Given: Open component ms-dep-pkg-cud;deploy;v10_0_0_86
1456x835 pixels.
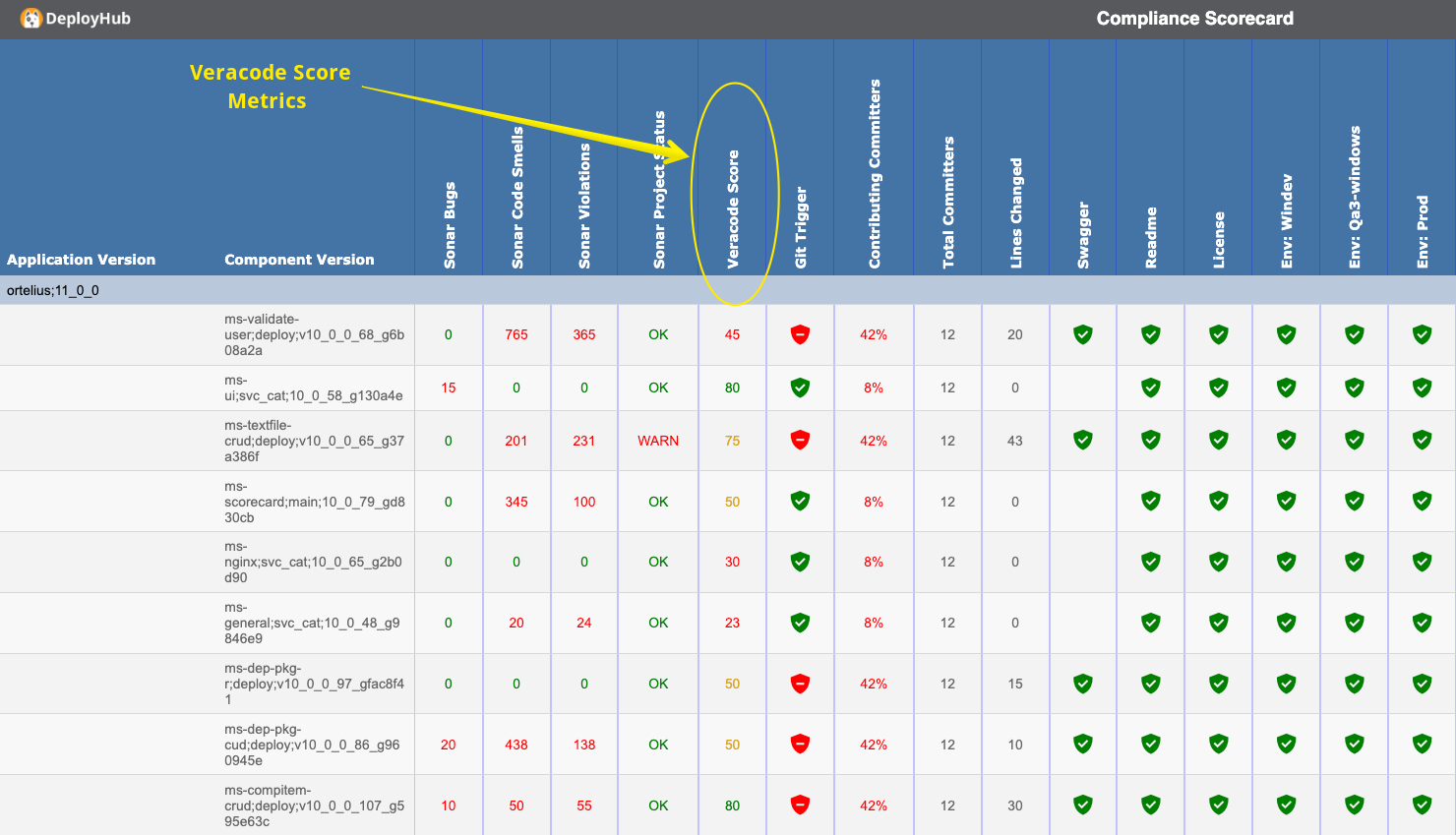Looking at the screenshot, I should click(312, 745).
